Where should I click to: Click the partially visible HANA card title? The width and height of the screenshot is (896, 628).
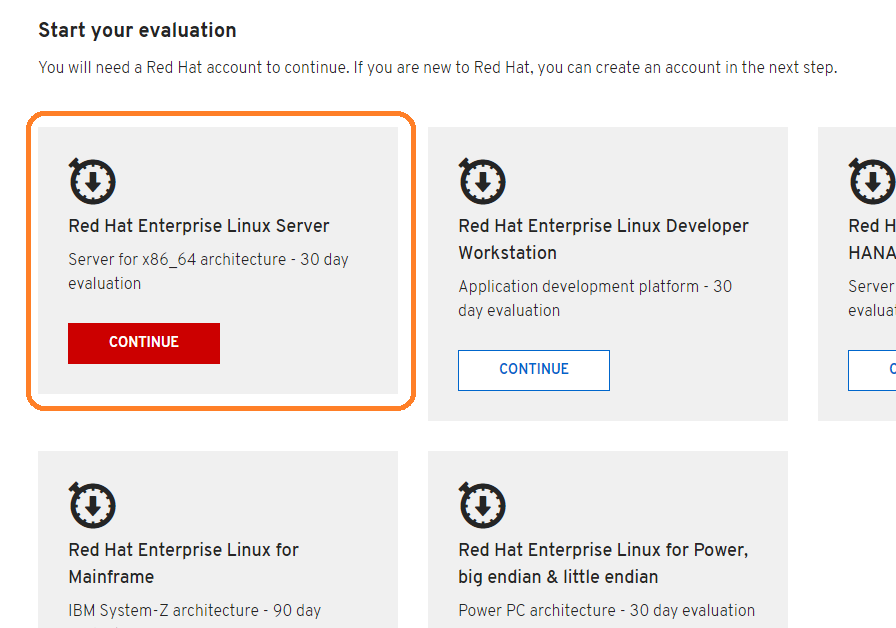872,239
